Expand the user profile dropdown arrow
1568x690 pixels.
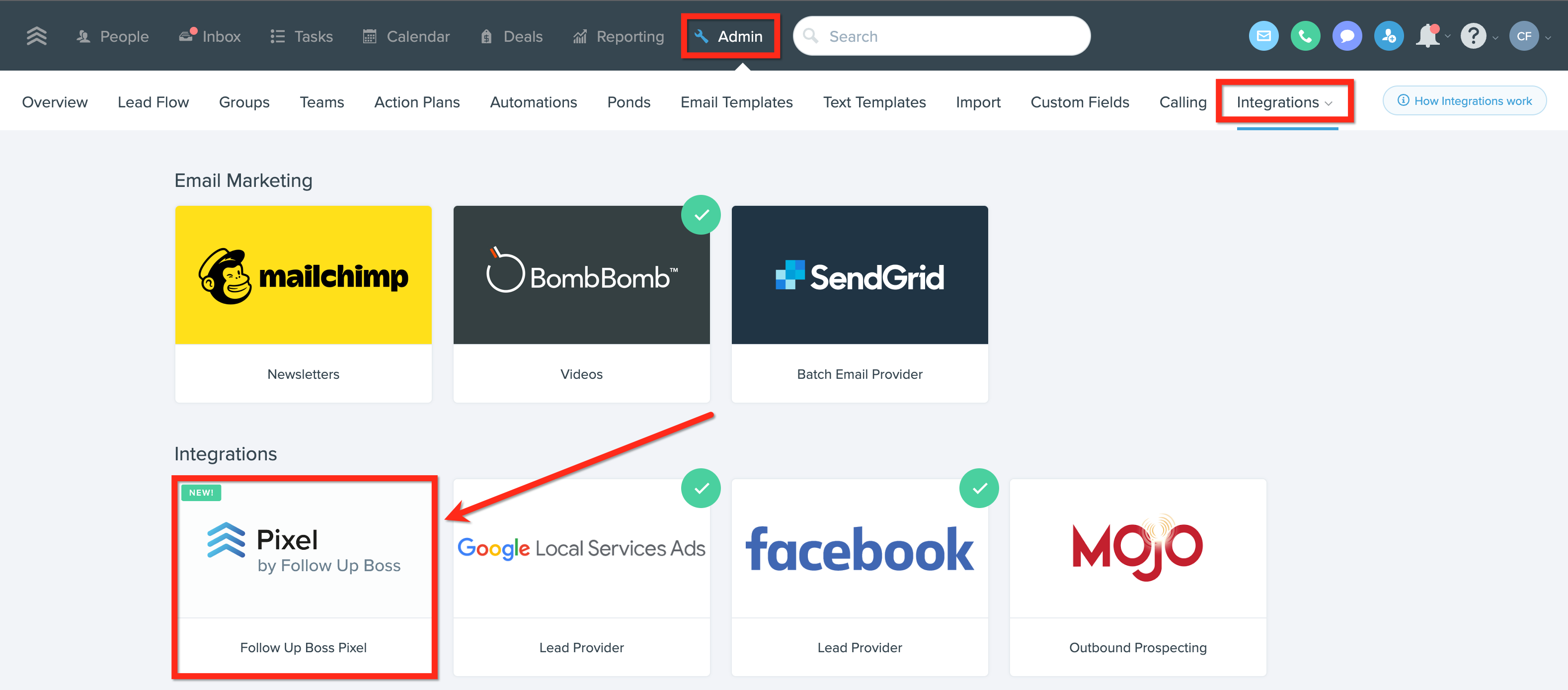click(x=1548, y=38)
